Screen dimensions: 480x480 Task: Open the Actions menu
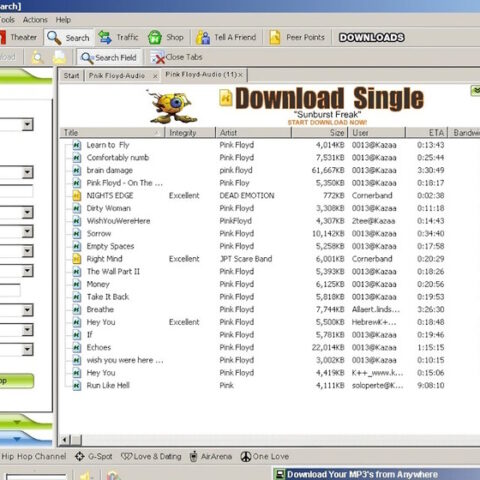[x=35, y=20]
